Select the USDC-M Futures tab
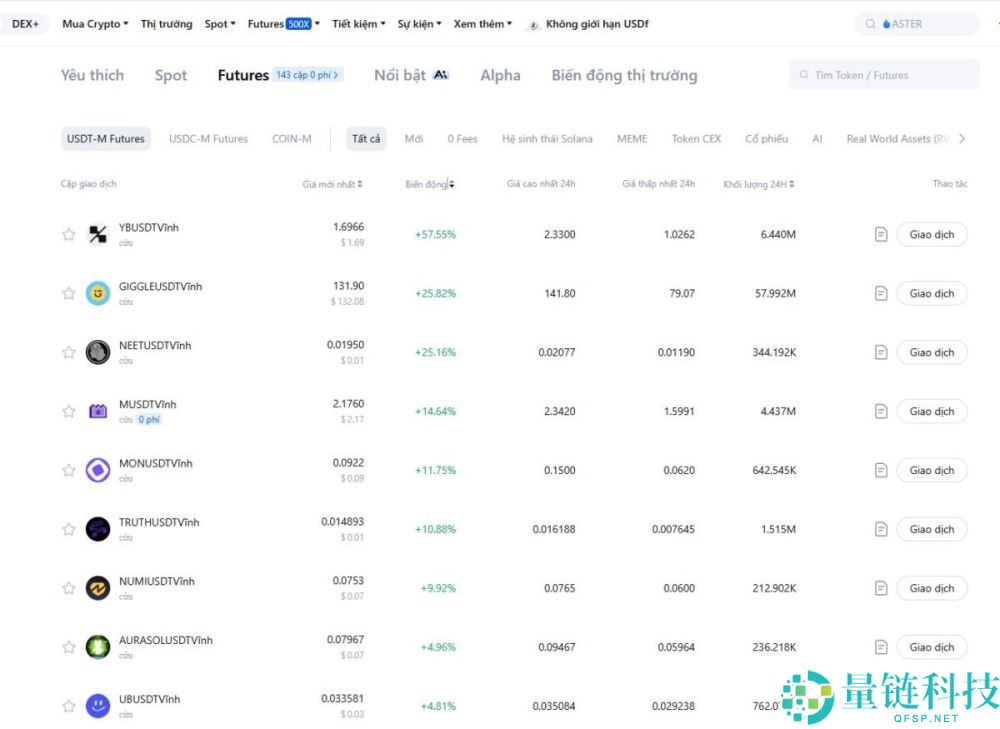Image resolution: width=1000 pixels, height=729 pixels. tap(208, 139)
